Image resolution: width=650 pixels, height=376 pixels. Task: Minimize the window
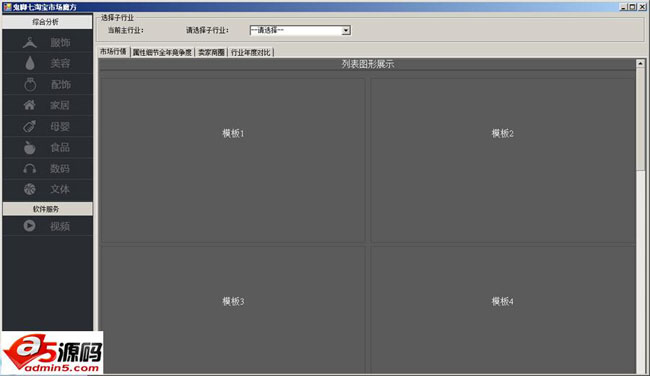click(624, 7)
